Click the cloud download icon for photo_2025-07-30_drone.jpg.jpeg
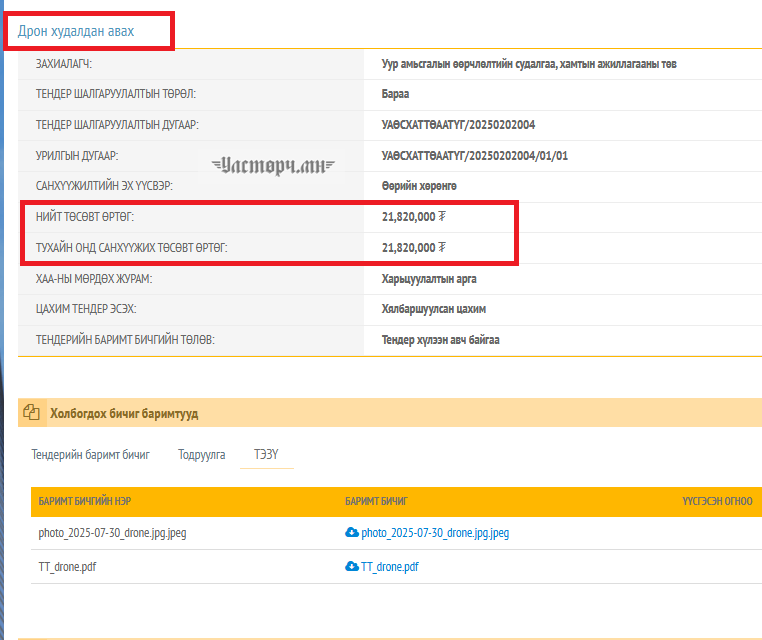Viewport: 762px width, 640px height. click(x=351, y=533)
